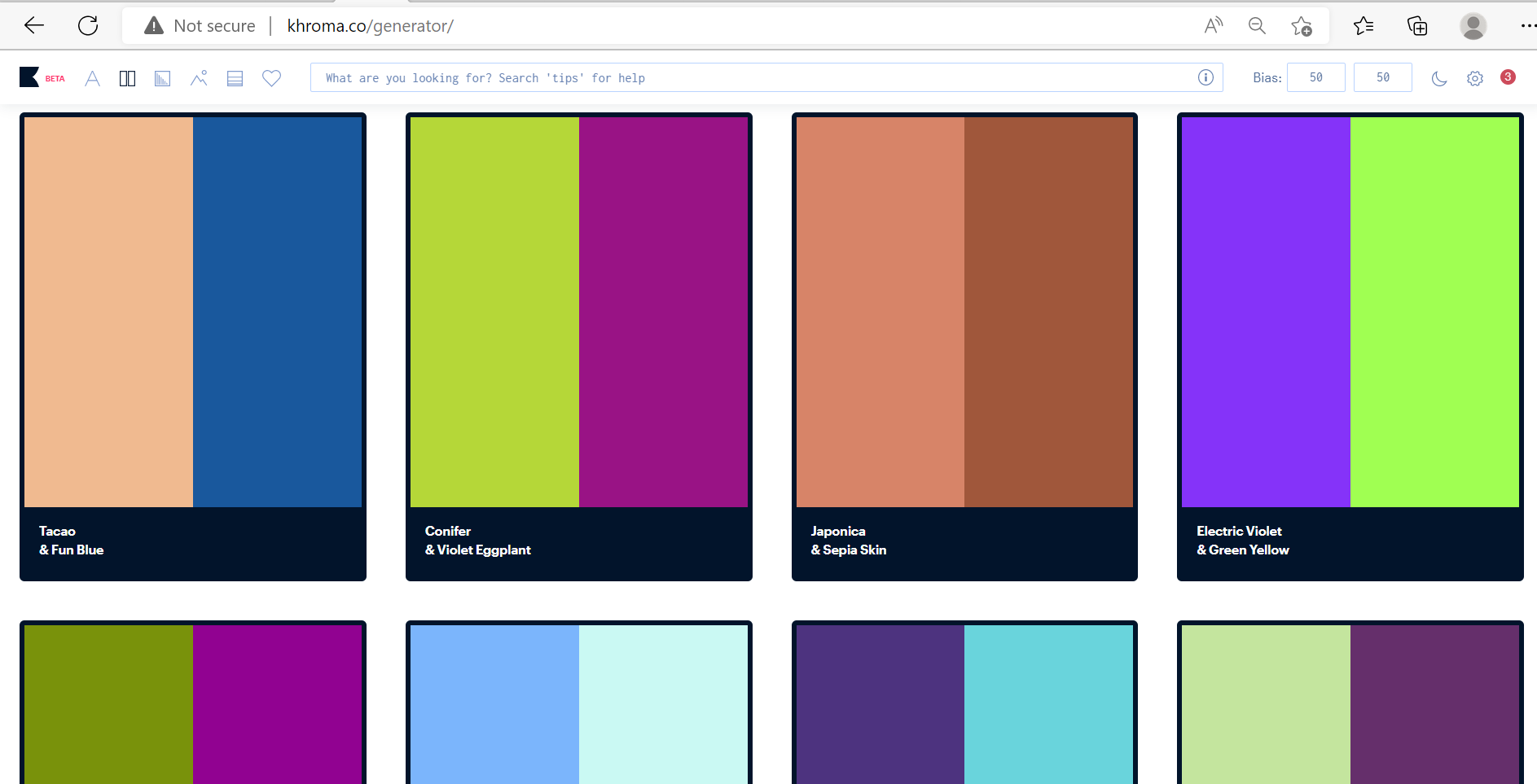Screen dimensions: 1537x784
Task: Focus the color search field
Action: tap(749, 77)
